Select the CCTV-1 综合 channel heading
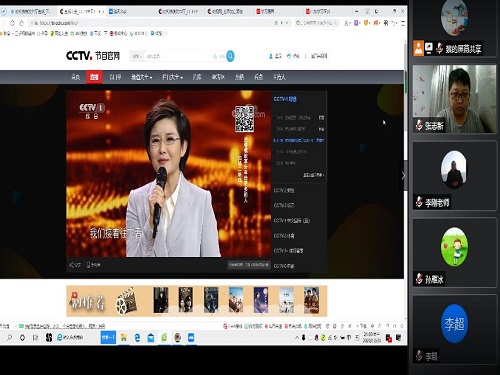Image resolution: width=500 pixels, height=375 pixels. click(x=285, y=99)
